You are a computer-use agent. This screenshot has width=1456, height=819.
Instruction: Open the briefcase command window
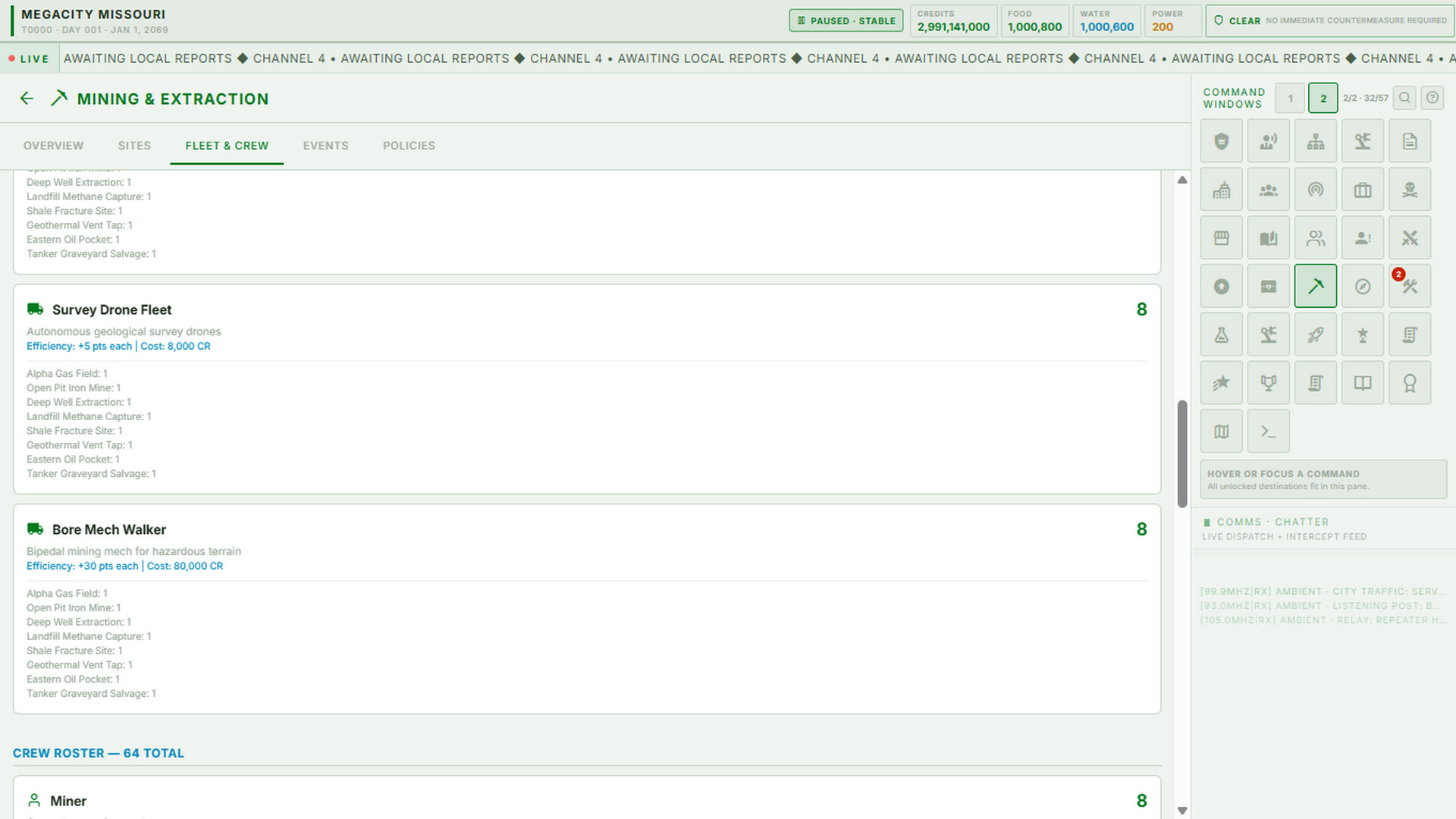[1362, 190]
